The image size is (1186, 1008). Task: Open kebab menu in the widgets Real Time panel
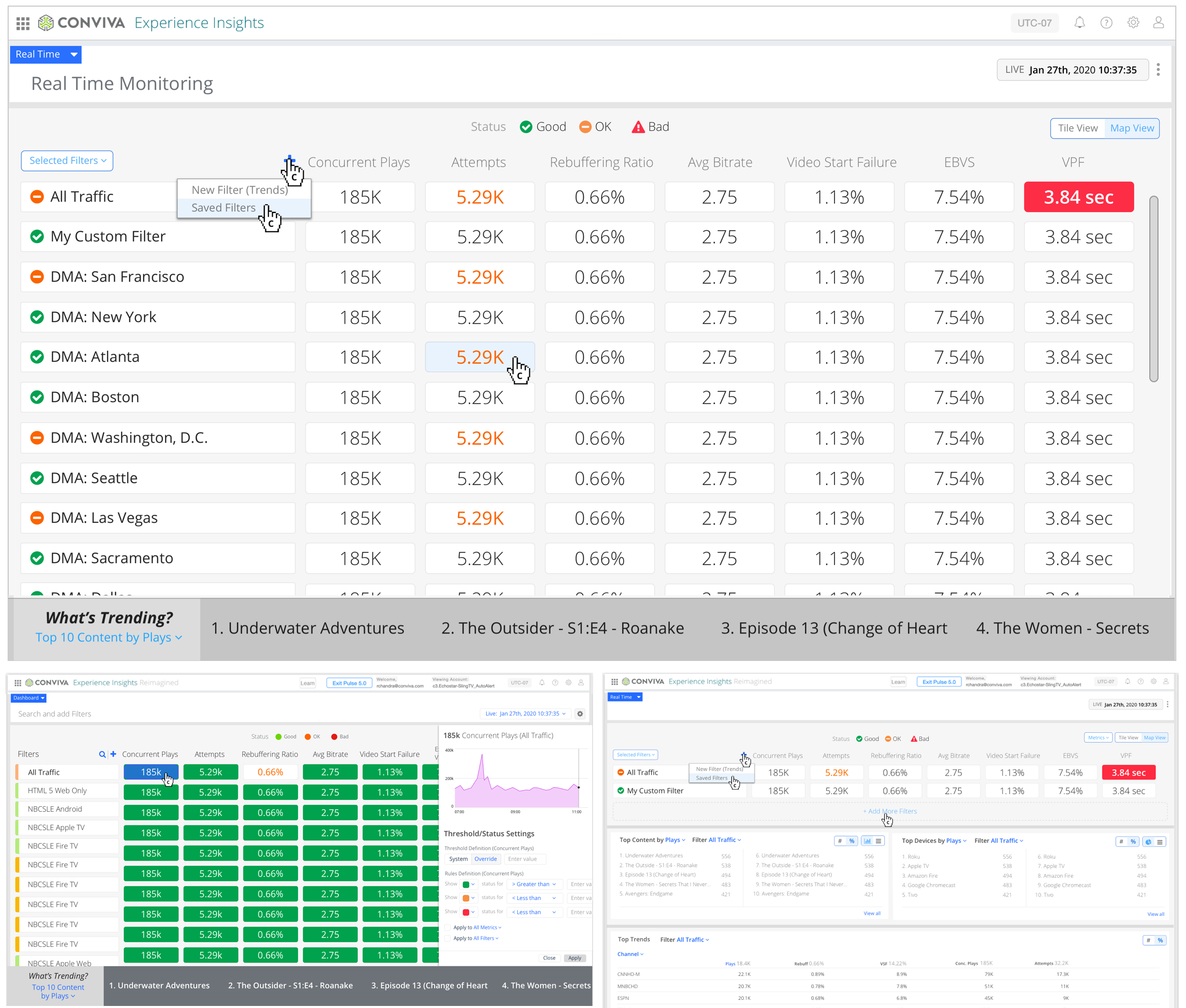(1167, 705)
